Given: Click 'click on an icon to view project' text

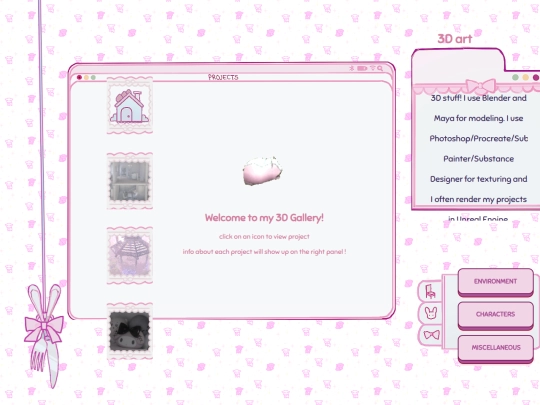Looking at the screenshot, I should click(x=264, y=237).
